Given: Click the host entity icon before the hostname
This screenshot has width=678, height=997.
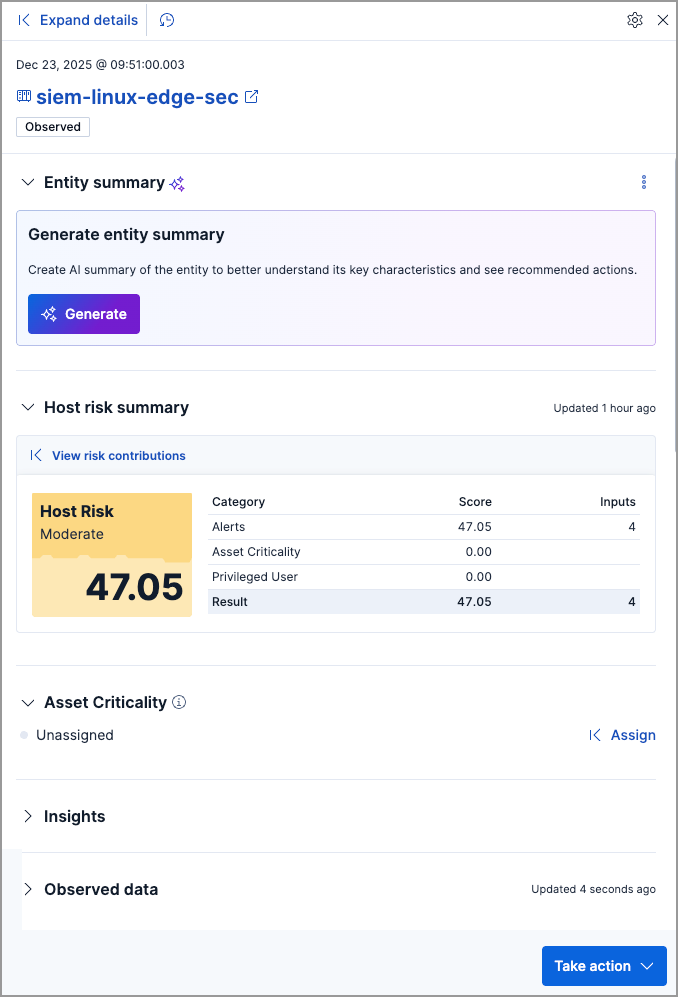Looking at the screenshot, I should click(22, 96).
